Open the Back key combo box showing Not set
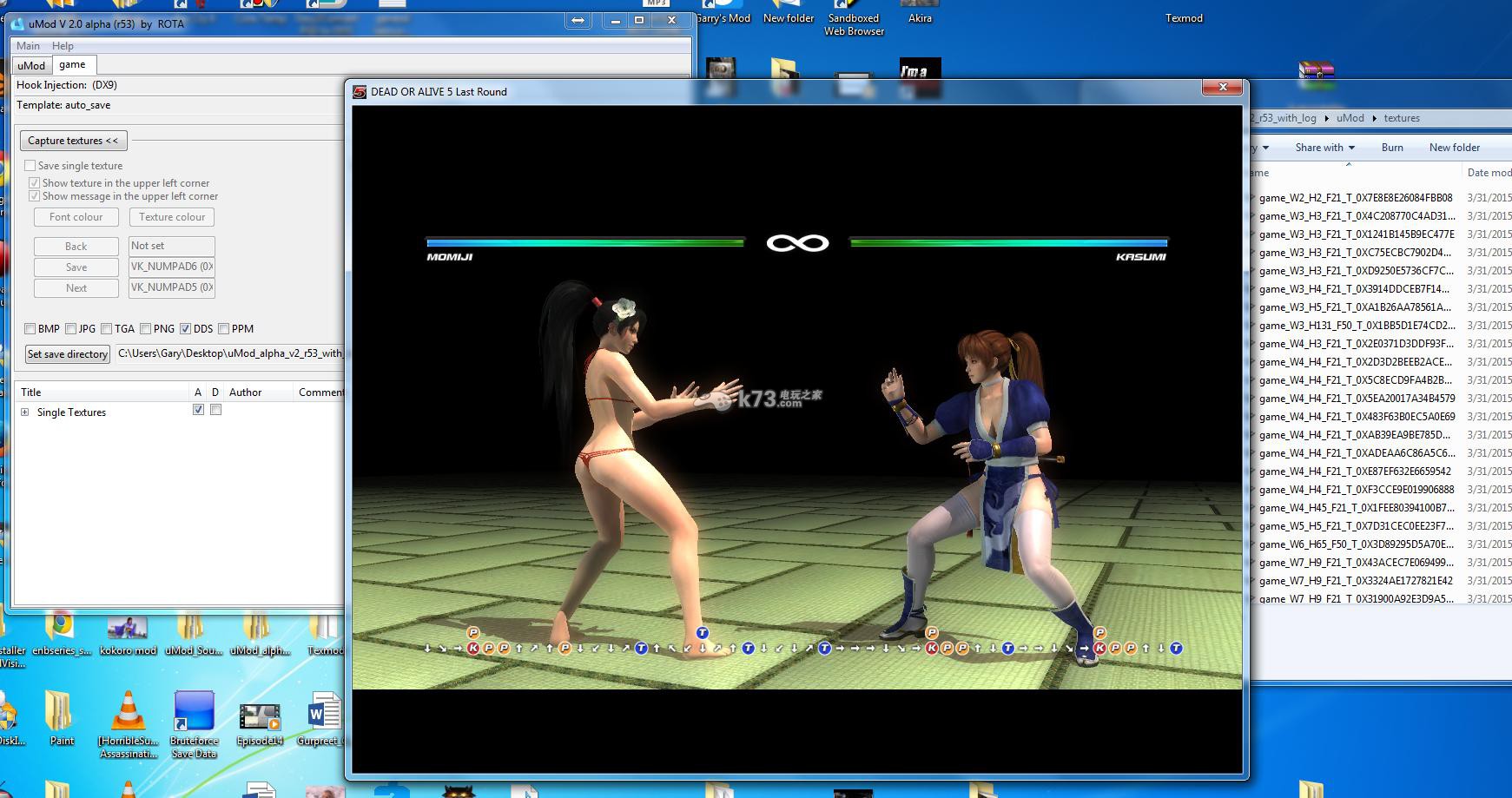 pyautogui.click(x=172, y=246)
